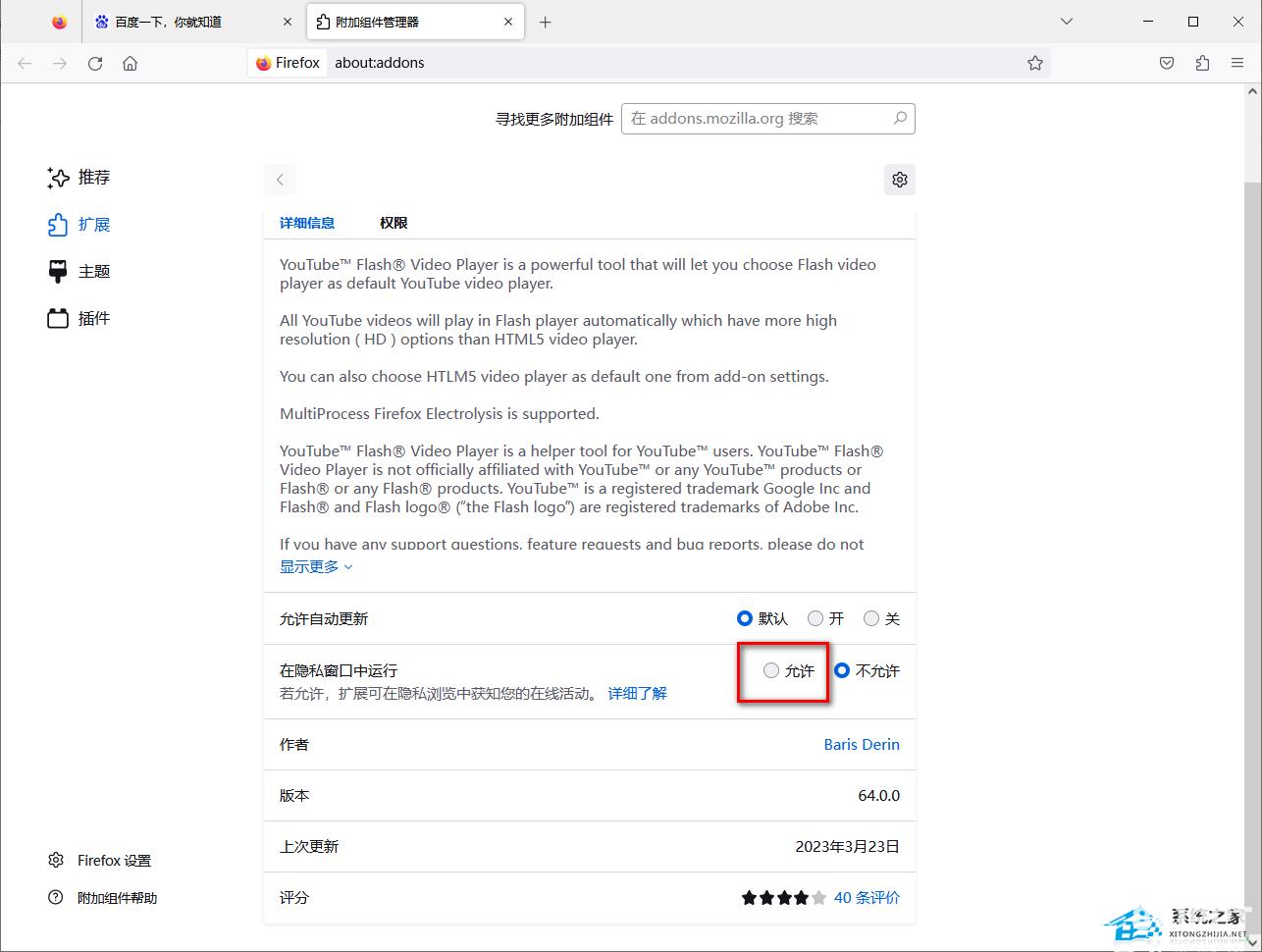This screenshot has width=1262, height=952.
Task: Minimize the Firefox window
Action: coord(1148,22)
